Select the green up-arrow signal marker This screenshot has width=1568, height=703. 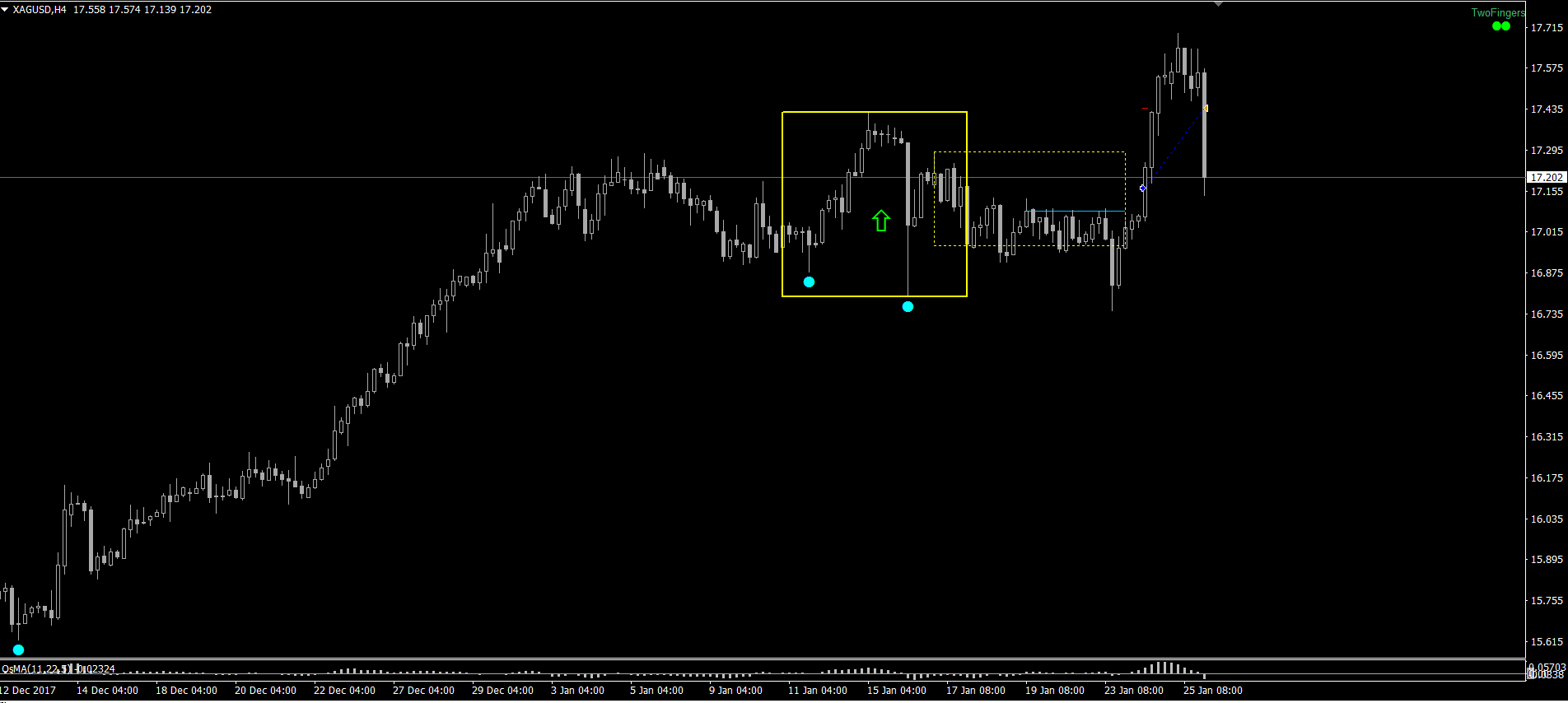tap(881, 220)
